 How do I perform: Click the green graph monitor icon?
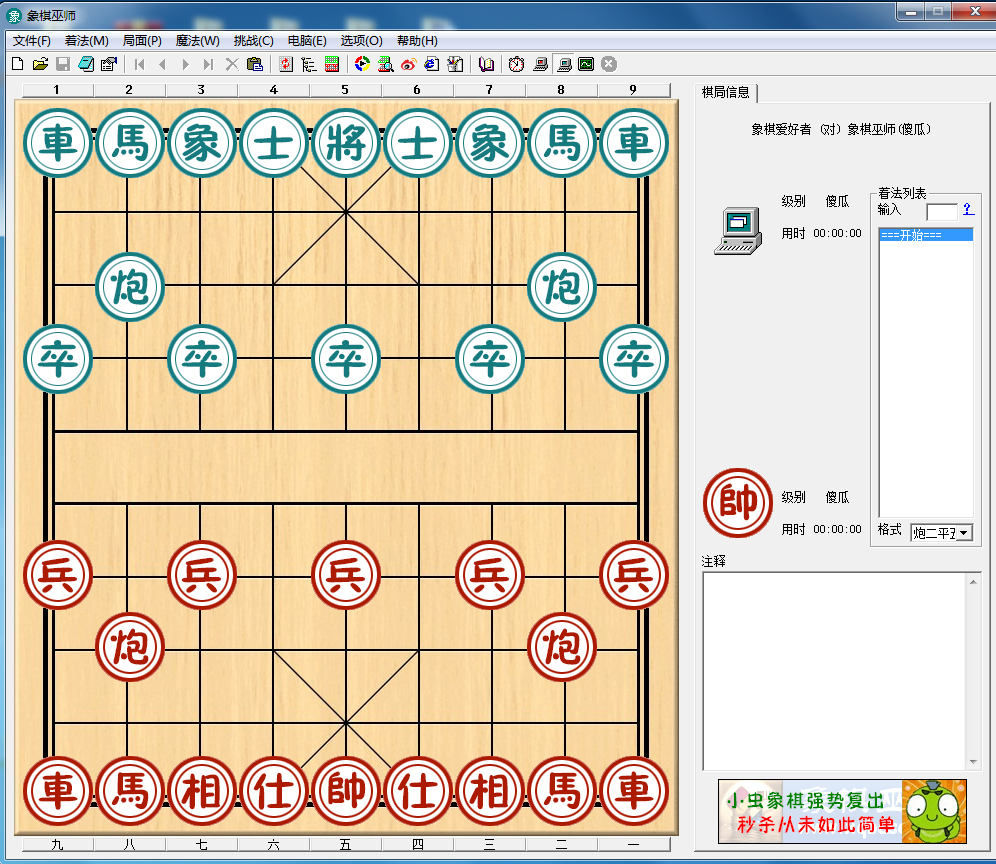click(586, 64)
